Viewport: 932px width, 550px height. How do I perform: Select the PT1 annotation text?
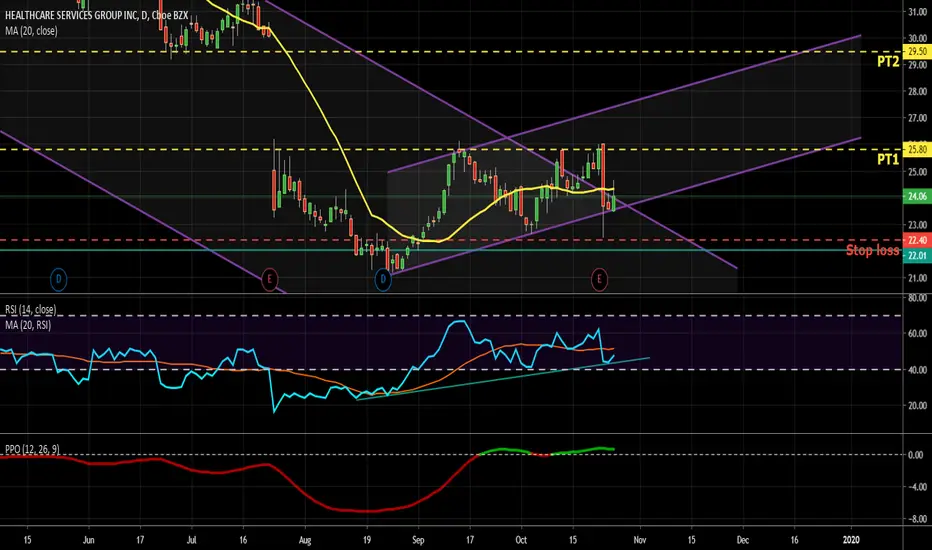(888, 159)
